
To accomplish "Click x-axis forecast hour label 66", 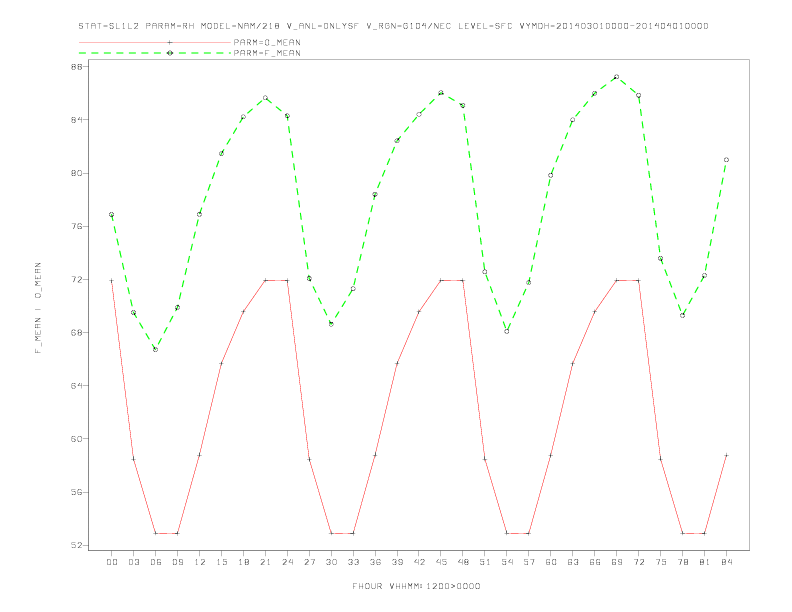I will [x=595, y=562].
